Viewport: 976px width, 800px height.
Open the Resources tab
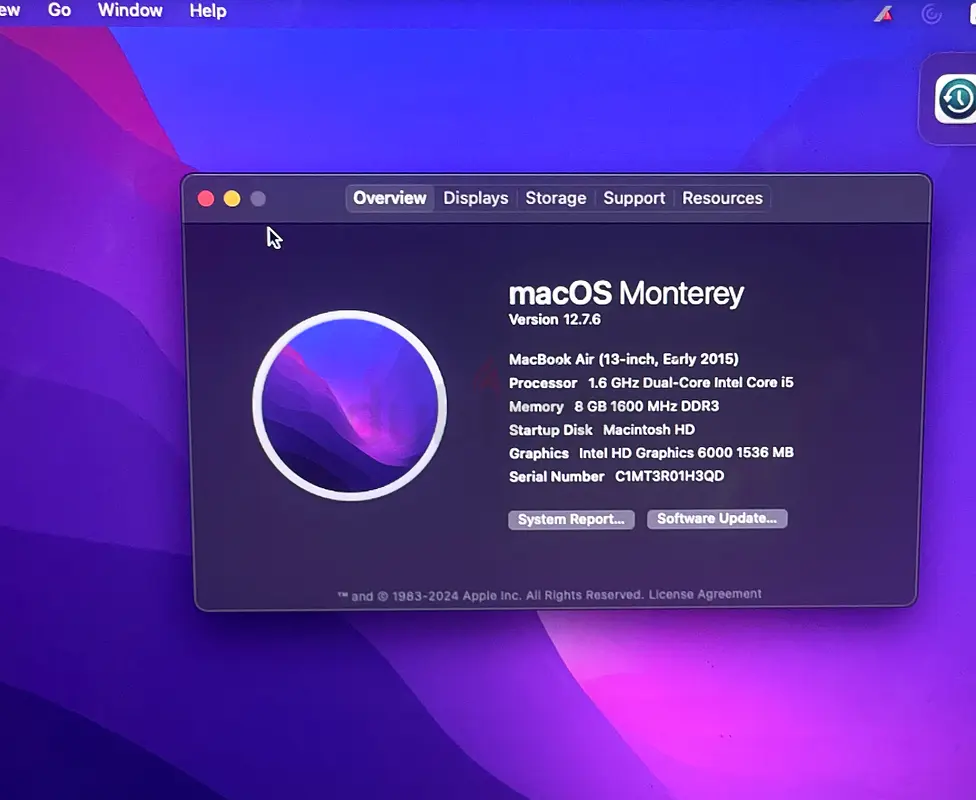(722, 198)
